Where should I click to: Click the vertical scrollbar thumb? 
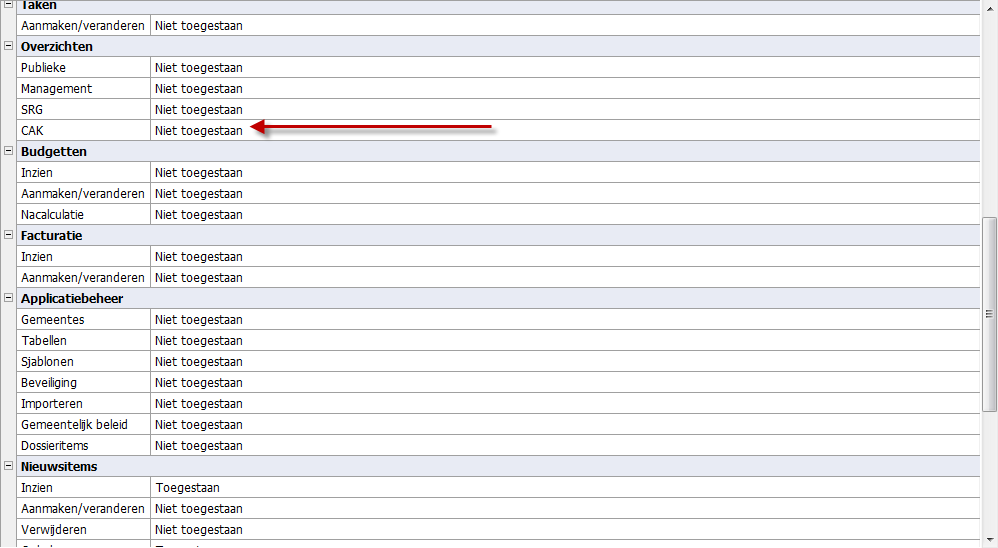click(x=990, y=314)
